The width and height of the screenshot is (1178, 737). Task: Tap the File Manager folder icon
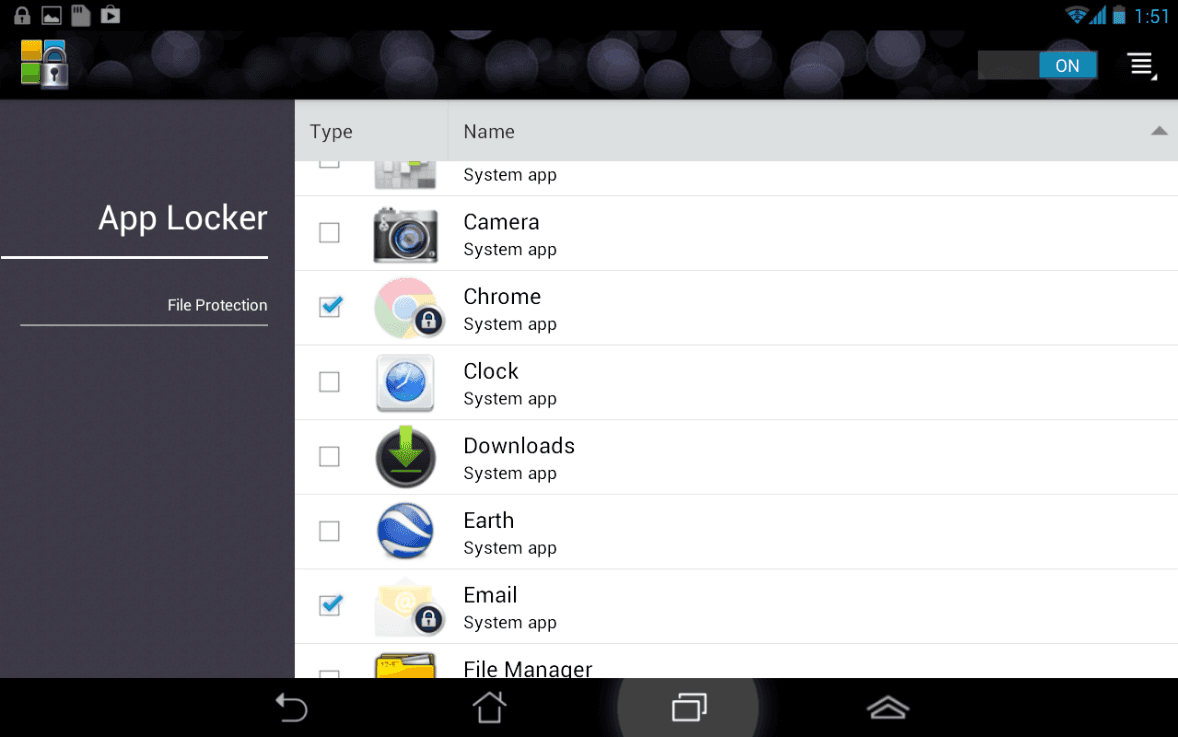coord(406,666)
